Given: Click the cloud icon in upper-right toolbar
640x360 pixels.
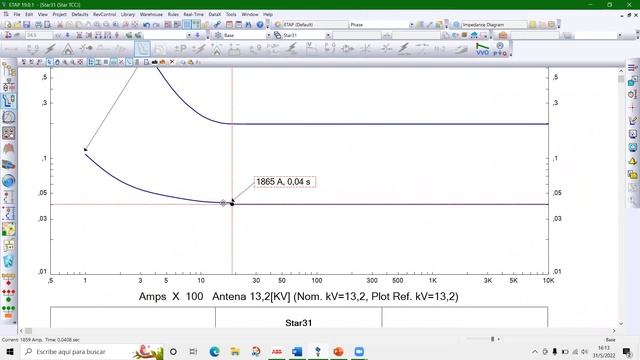Looking at the screenshot, I should click(x=474, y=36).
